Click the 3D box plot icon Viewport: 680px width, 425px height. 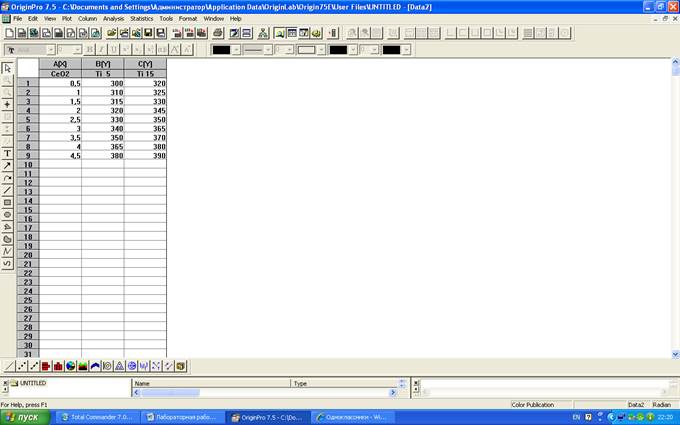pyautogui.click(x=181, y=366)
